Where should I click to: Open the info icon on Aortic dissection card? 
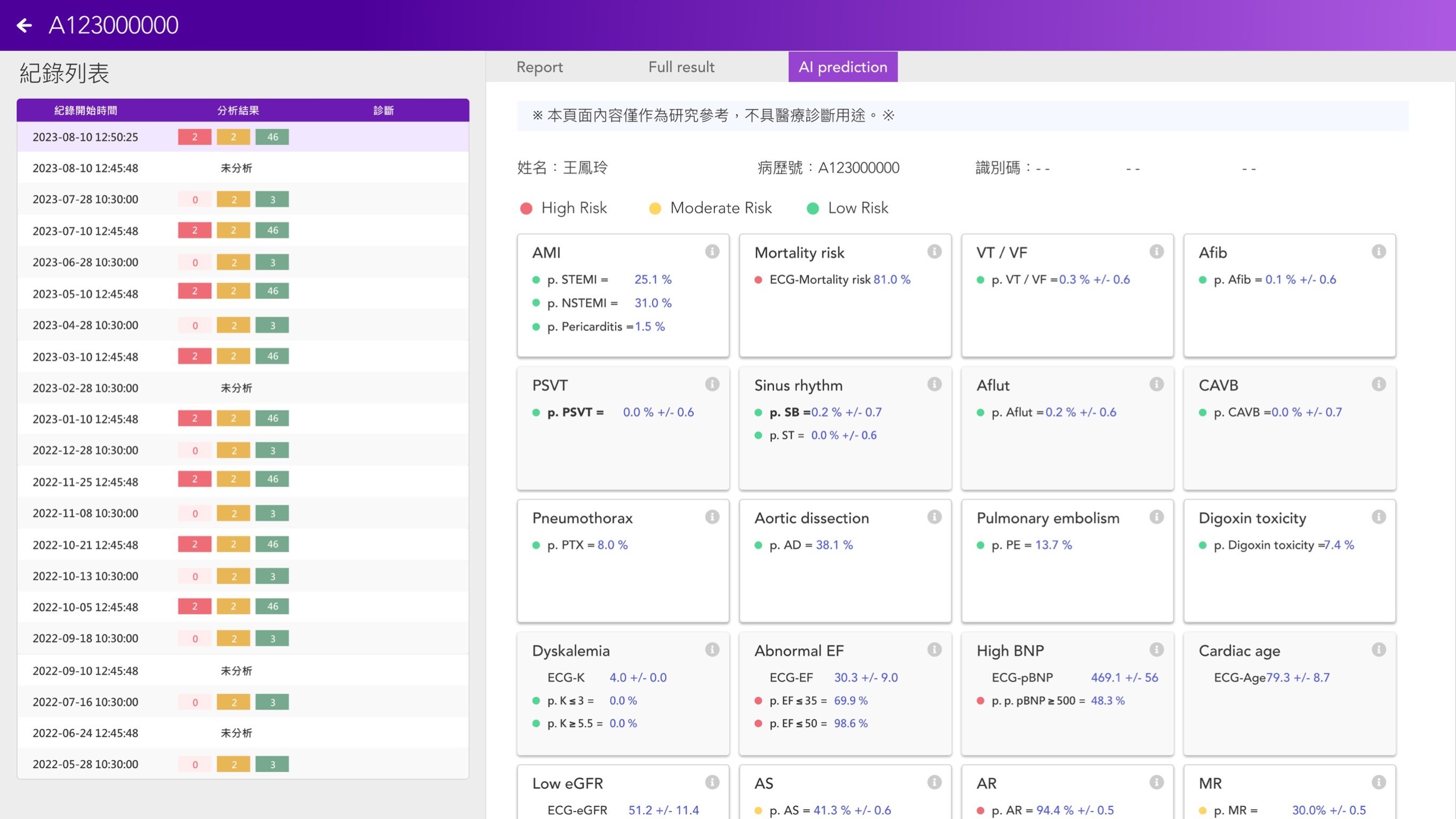tap(934, 517)
